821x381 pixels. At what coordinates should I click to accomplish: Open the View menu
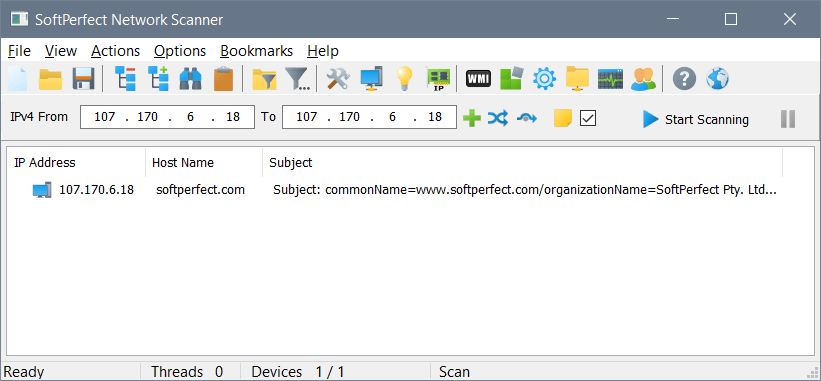(x=61, y=51)
